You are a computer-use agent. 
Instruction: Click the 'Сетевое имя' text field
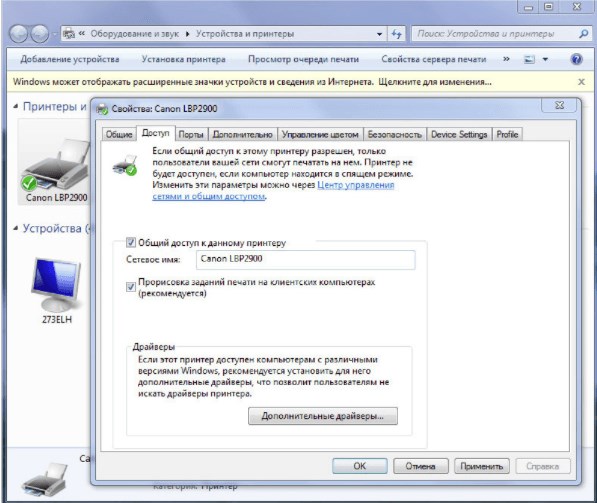305,259
